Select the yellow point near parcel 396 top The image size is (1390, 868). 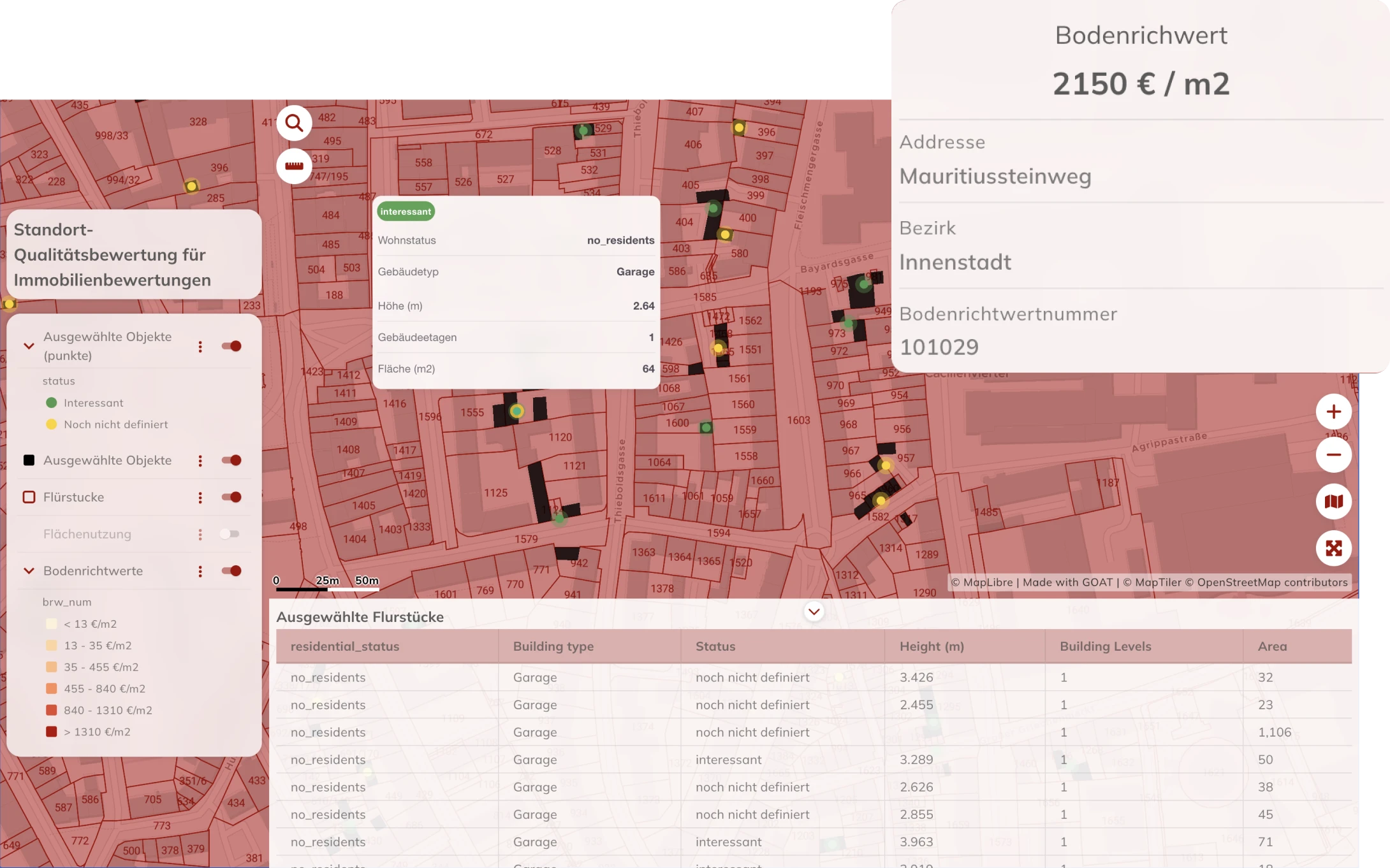click(x=738, y=127)
